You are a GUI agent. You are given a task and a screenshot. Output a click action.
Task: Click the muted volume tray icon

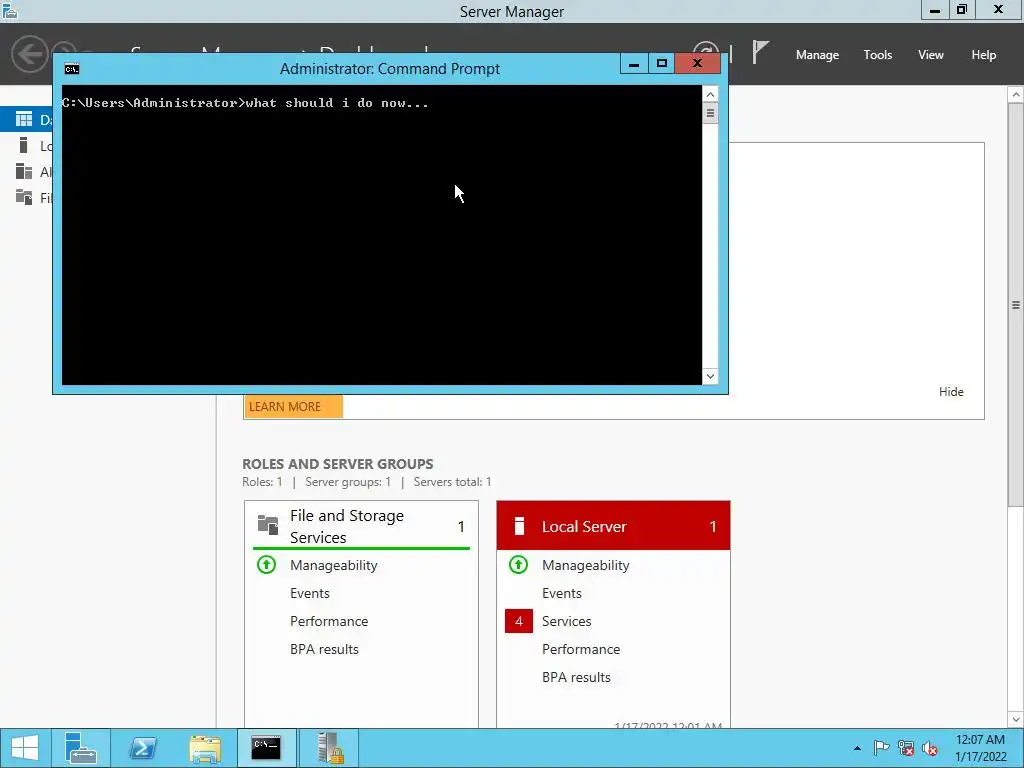[930, 748]
